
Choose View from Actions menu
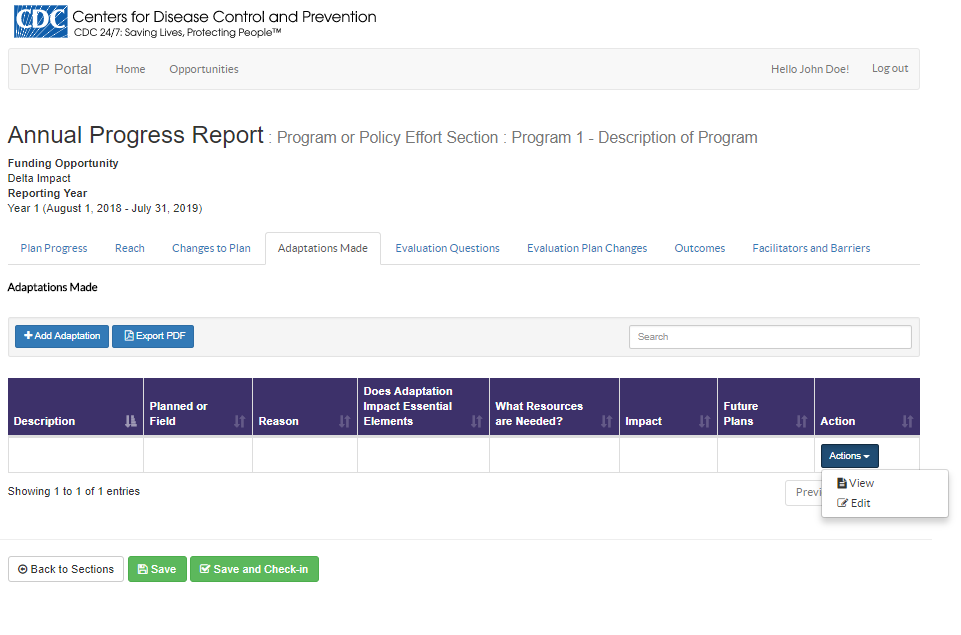pos(861,483)
